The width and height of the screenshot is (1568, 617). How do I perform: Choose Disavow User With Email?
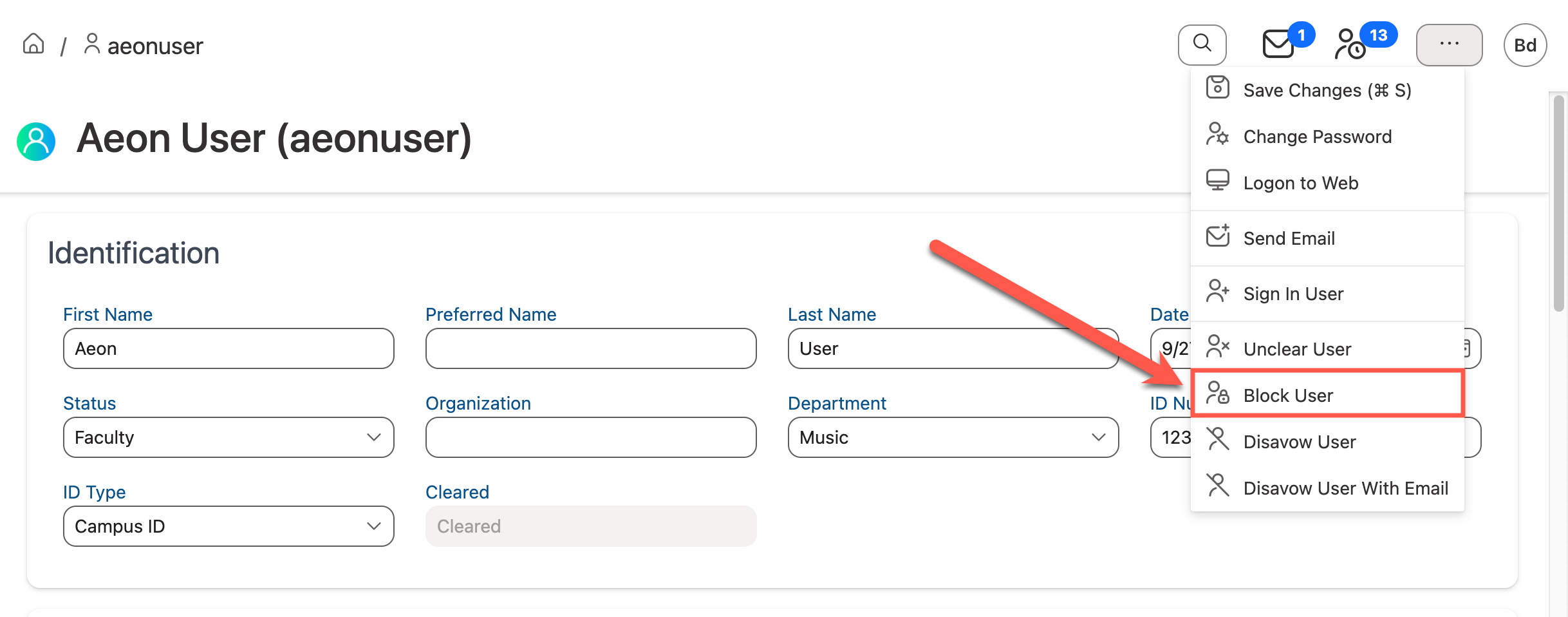tap(1345, 488)
